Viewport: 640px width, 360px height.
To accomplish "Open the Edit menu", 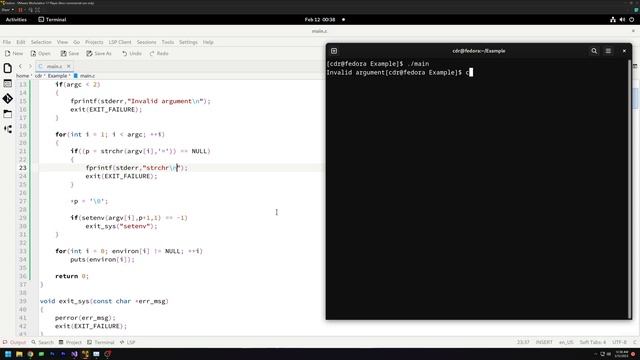I will click(21, 42).
